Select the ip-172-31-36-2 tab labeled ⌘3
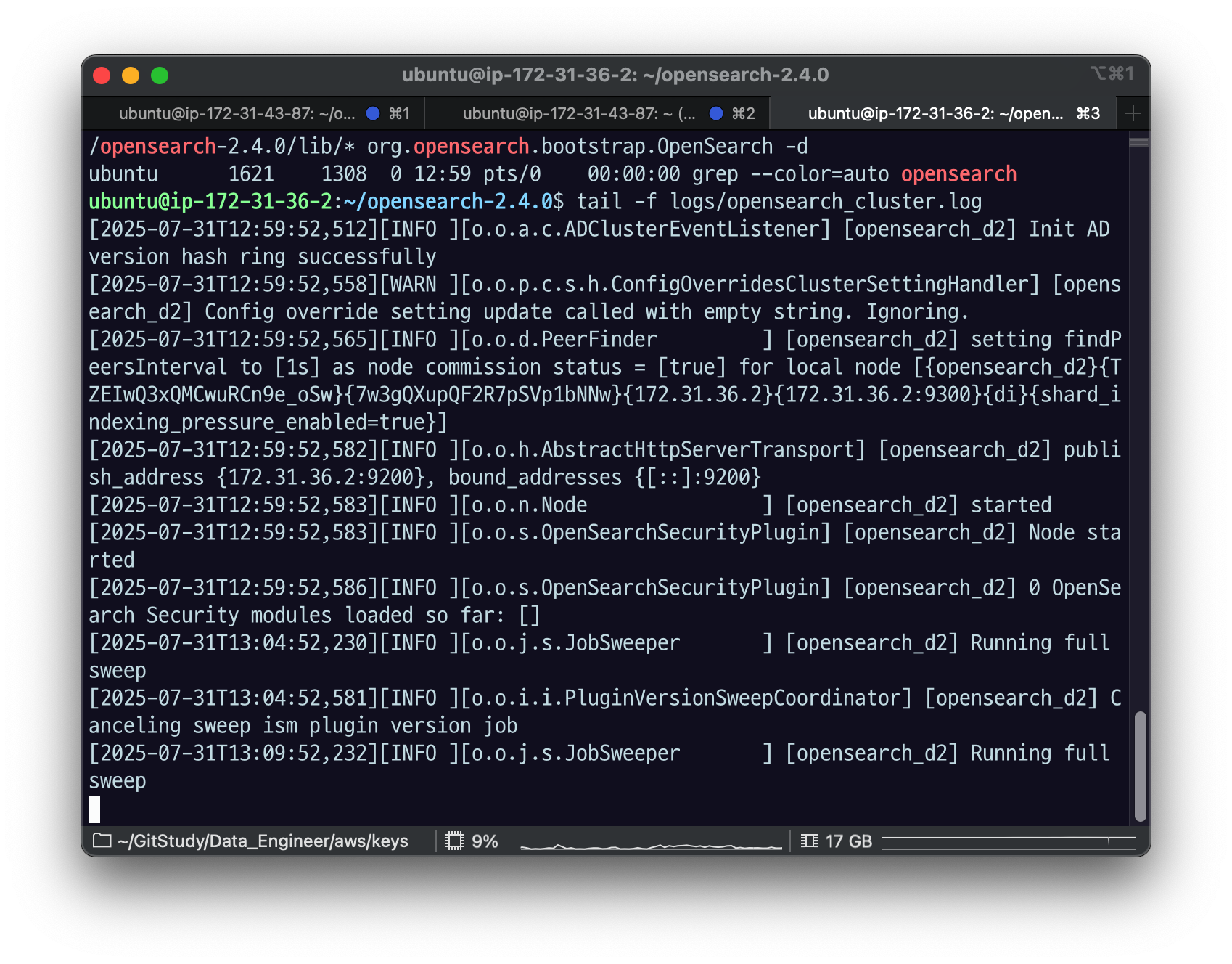This screenshot has height=964, width=1232. coord(943,113)
